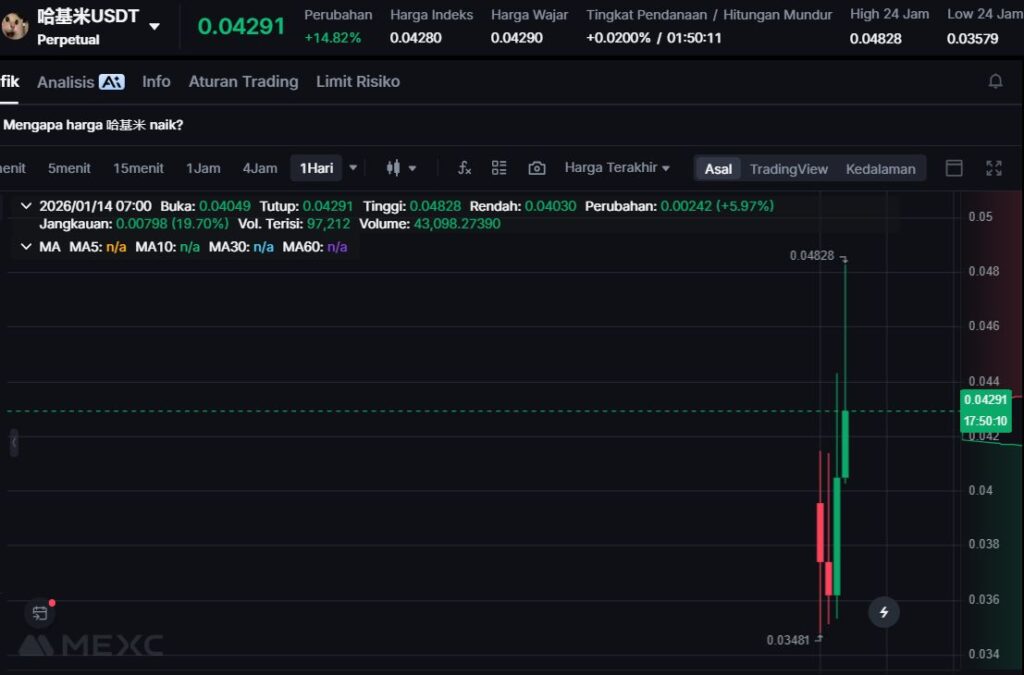Open the Harga Terakhir price dropdown
This screenshot has height=675, width=1024.
coord(617,168)
